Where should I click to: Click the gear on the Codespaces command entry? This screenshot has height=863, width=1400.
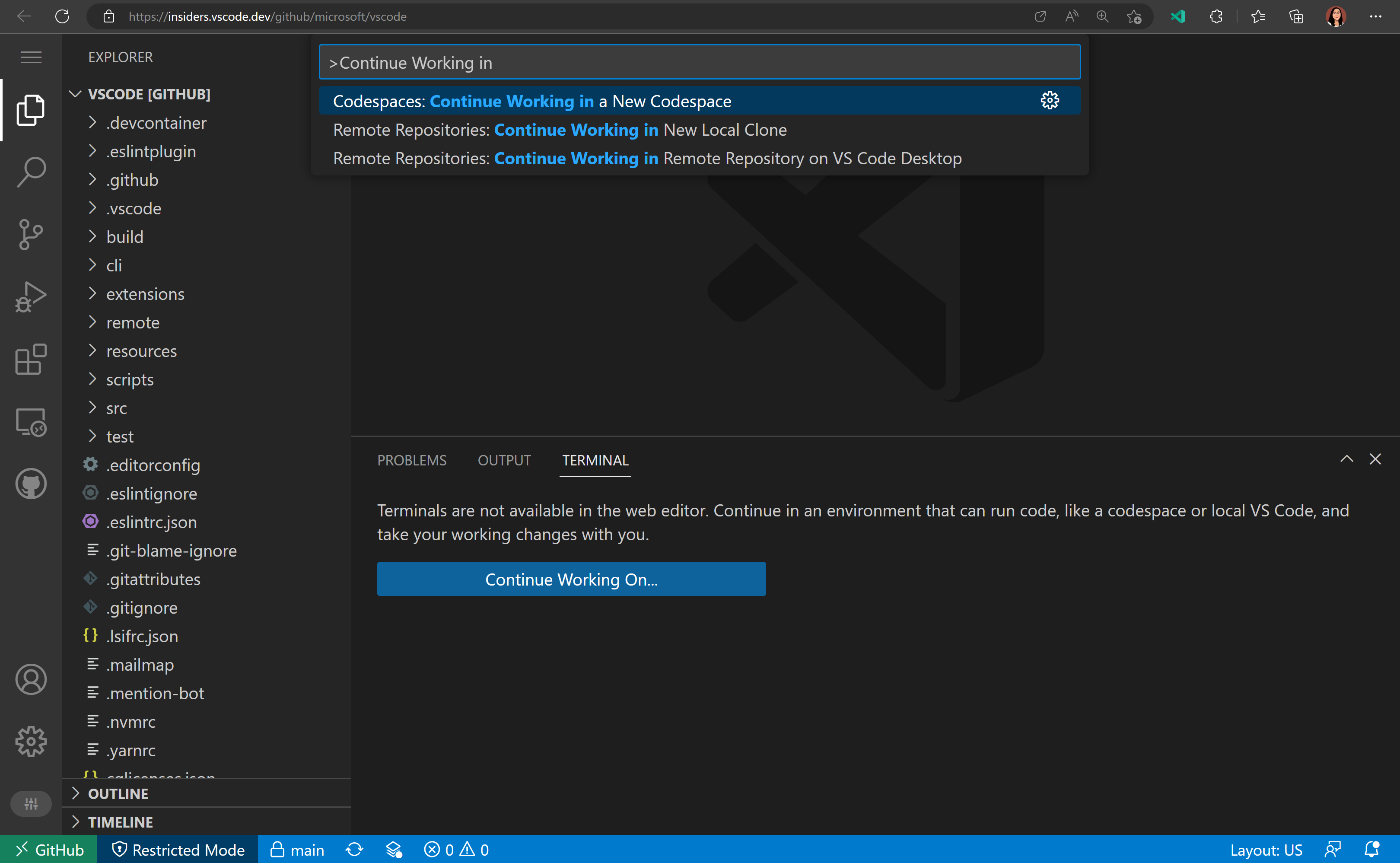pos(1050,100)
